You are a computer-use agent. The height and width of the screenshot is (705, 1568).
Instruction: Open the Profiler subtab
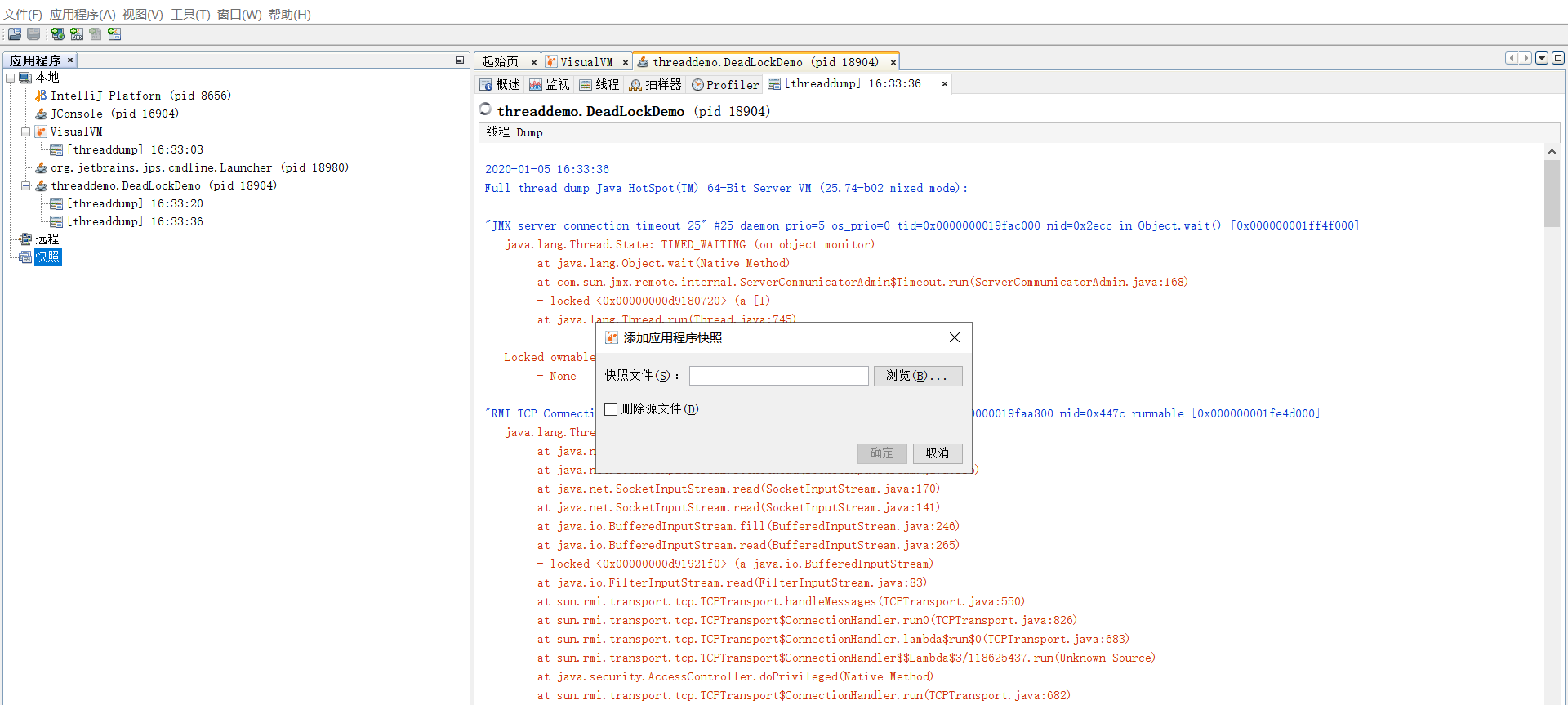725,84
